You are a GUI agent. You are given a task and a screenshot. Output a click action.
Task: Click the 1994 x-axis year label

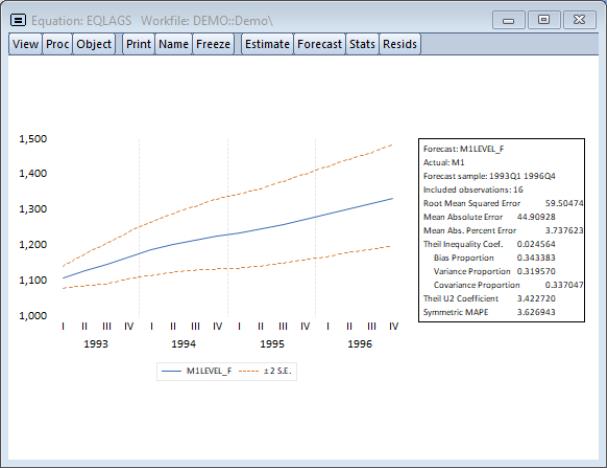pyautogui.click(x=183, y=343)
